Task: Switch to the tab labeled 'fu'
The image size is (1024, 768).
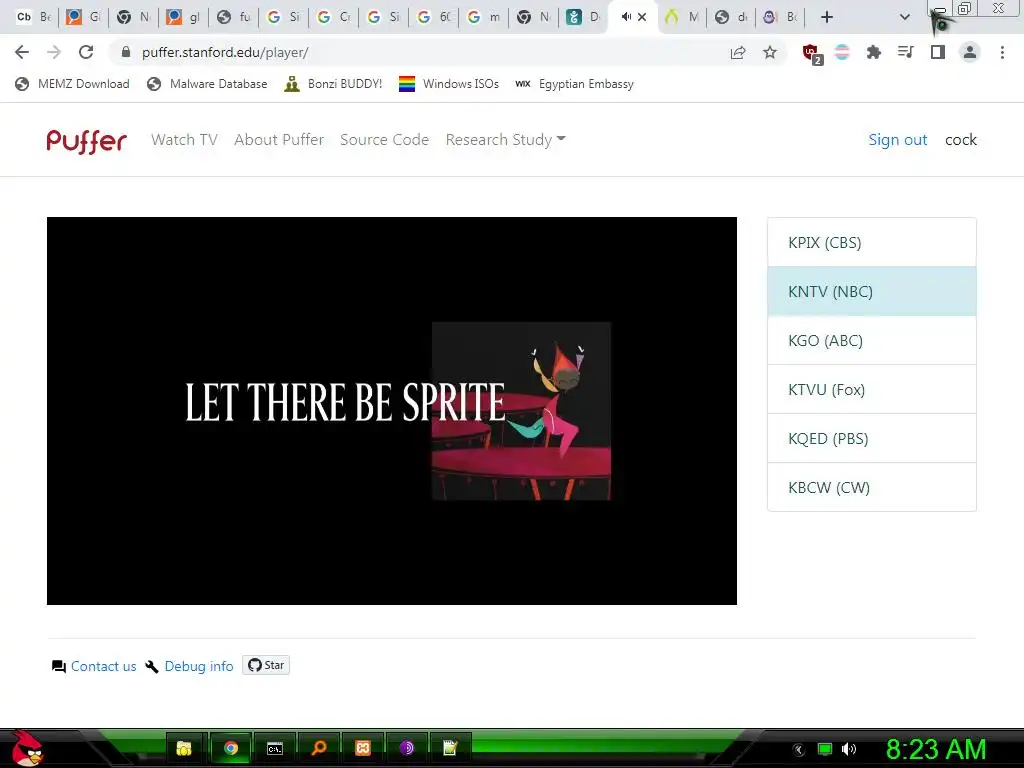Action: (234, 17)
